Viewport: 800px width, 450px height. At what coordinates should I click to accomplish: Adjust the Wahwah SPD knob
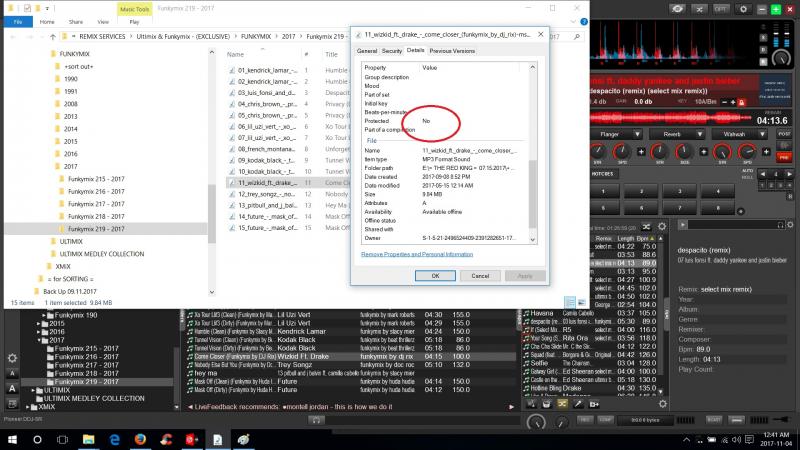(746, 152)
